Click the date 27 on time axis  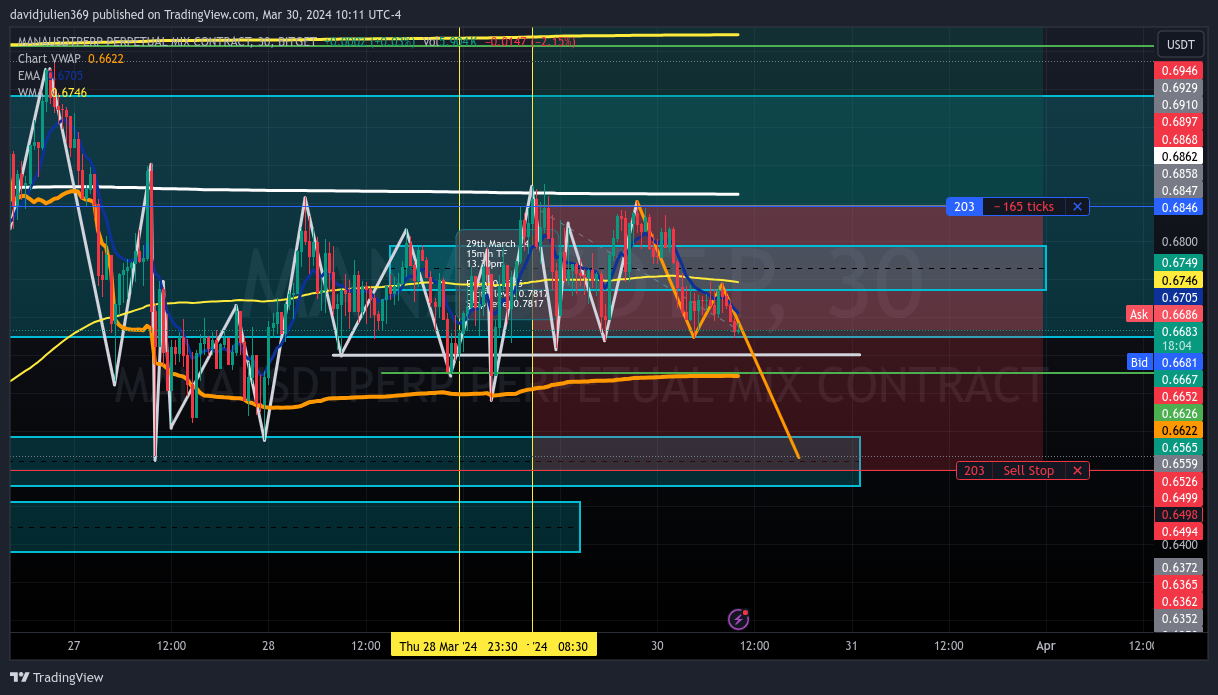click(x=74, y=646)
